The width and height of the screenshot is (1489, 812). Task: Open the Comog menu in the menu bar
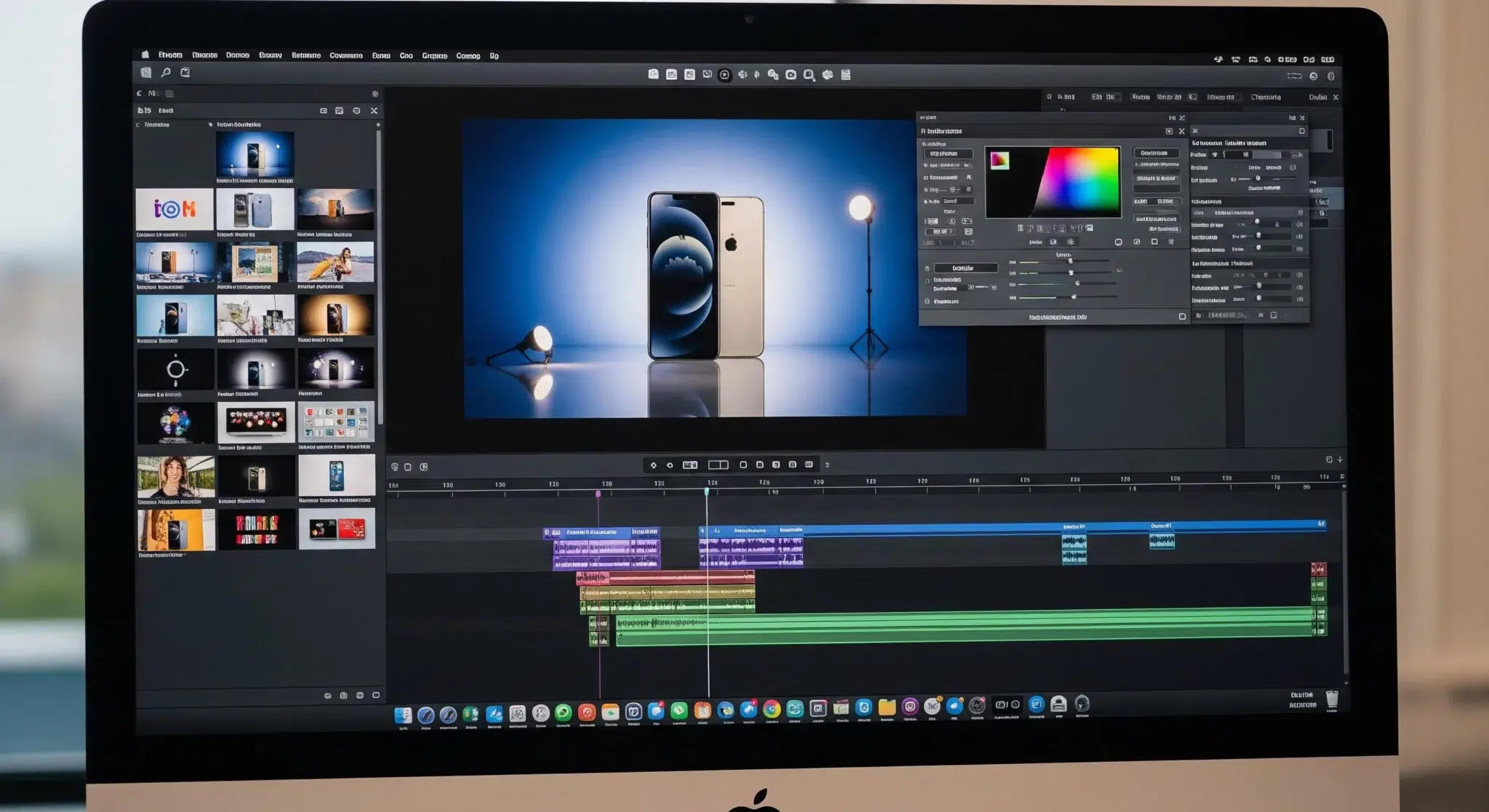[467, 56]
